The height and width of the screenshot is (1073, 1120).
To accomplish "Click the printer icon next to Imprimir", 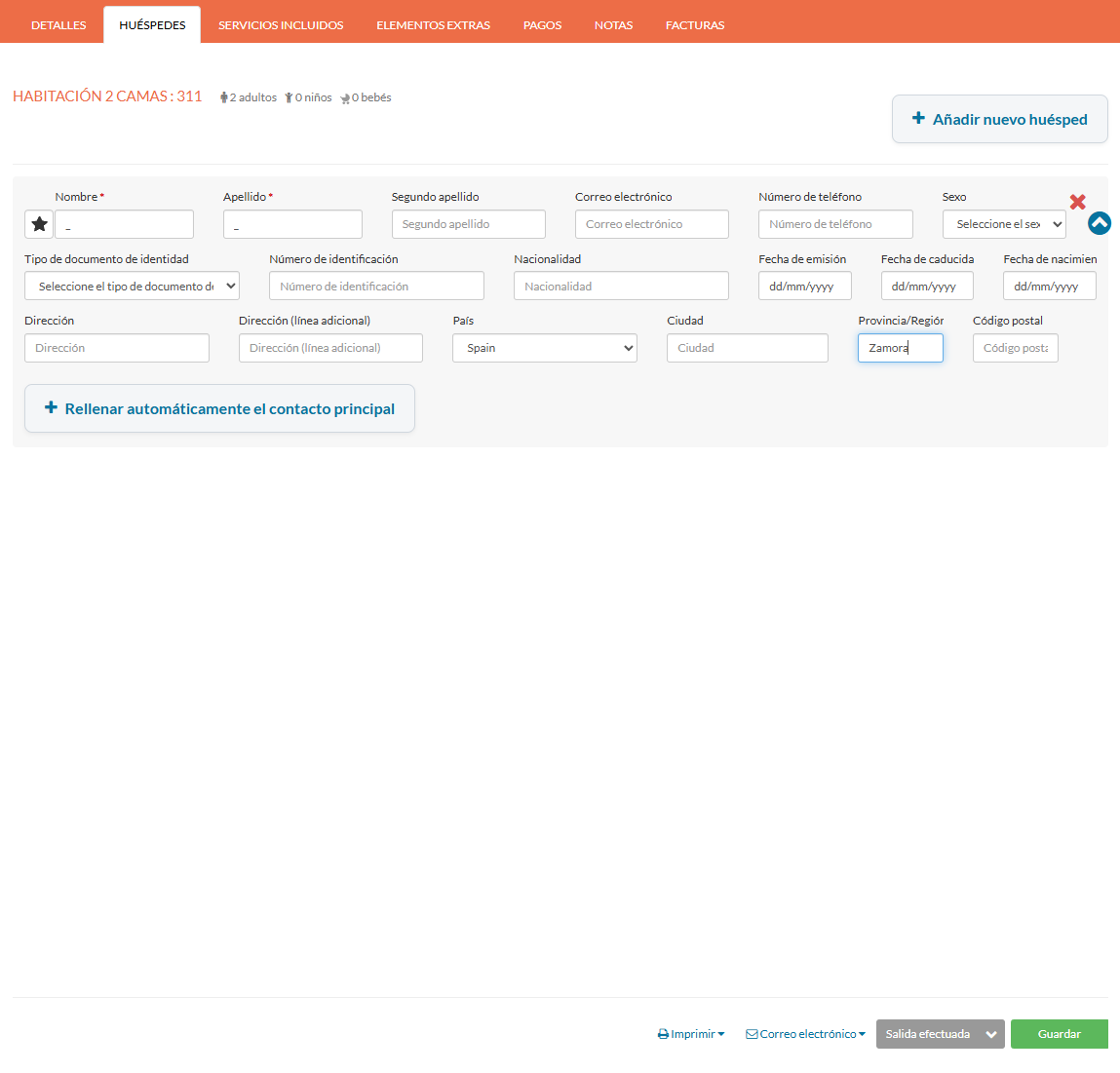I will click(663, 1034).
